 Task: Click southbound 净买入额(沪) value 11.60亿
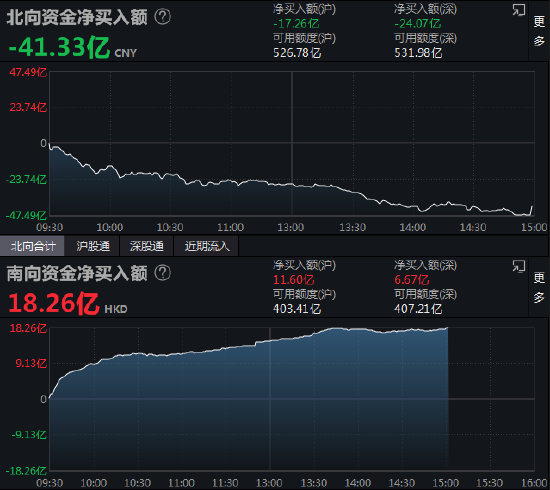pyautogui.click(x=294, y=280)
